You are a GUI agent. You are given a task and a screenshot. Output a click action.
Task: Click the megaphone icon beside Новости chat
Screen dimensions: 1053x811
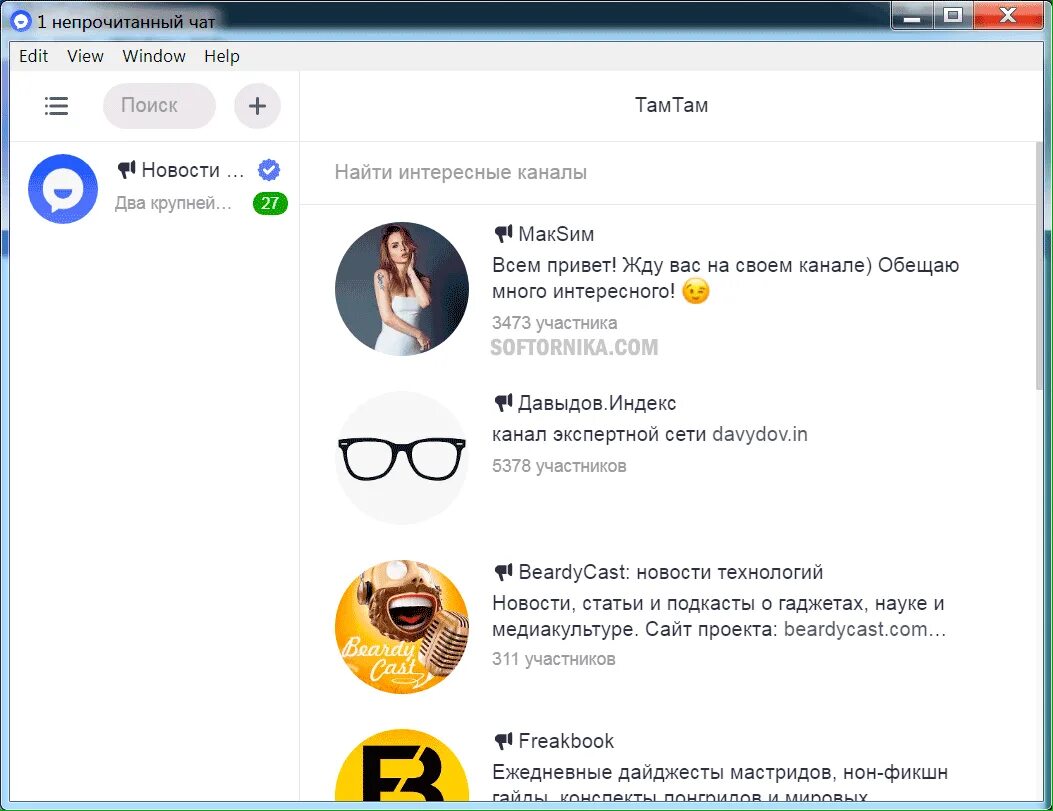click(x=127, y=169)
